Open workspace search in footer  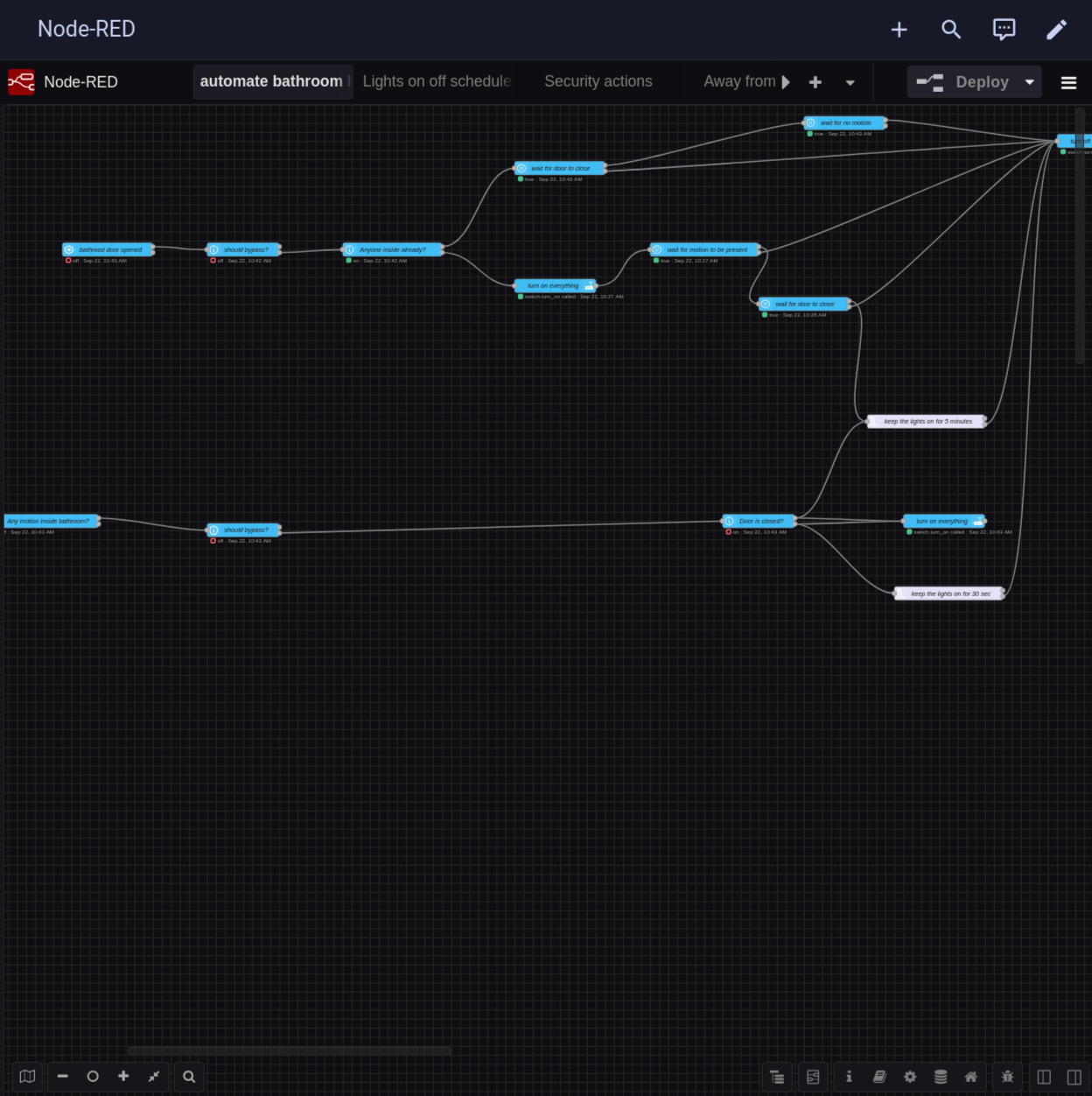click(189, 1077)
